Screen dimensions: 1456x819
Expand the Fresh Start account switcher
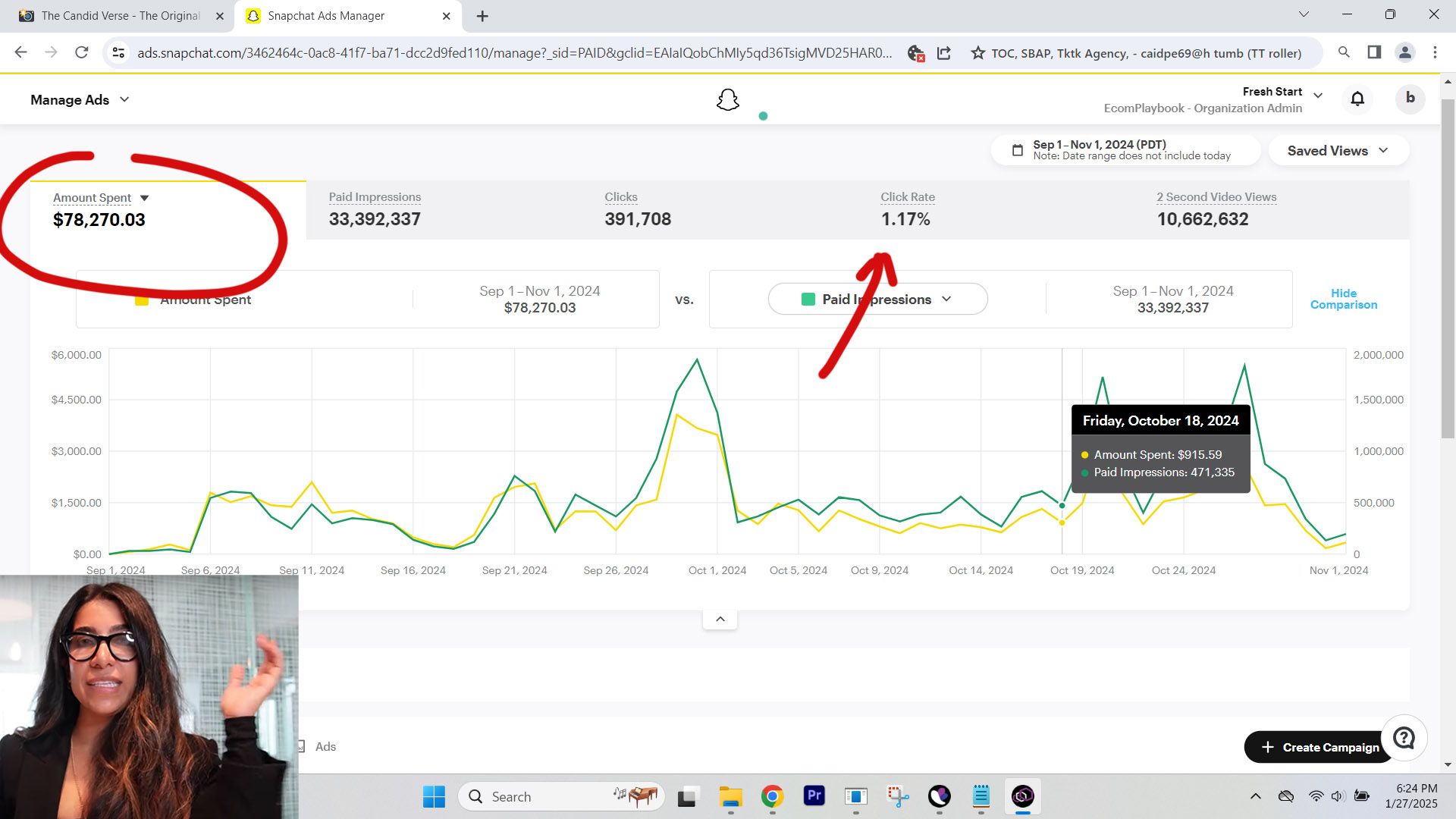pos(1318,96)
